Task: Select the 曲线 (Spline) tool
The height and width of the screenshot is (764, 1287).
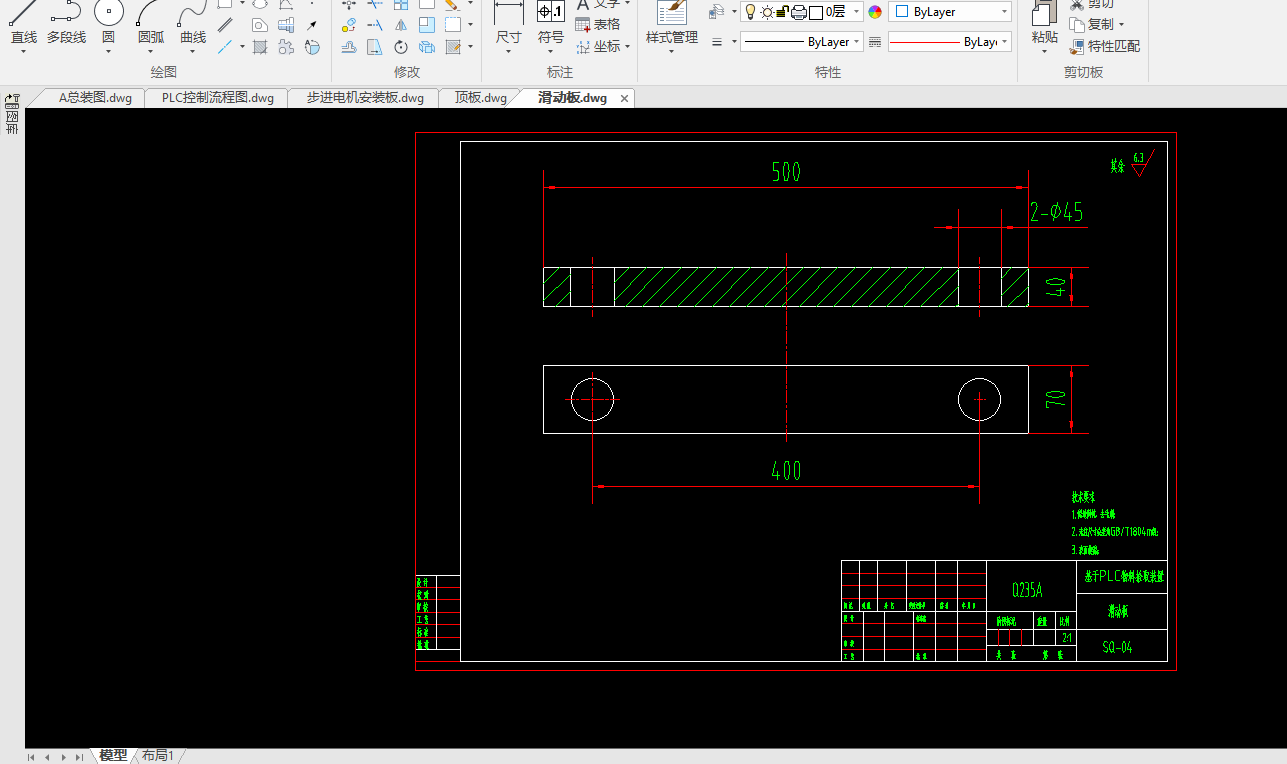Action: tap(193, 22)
